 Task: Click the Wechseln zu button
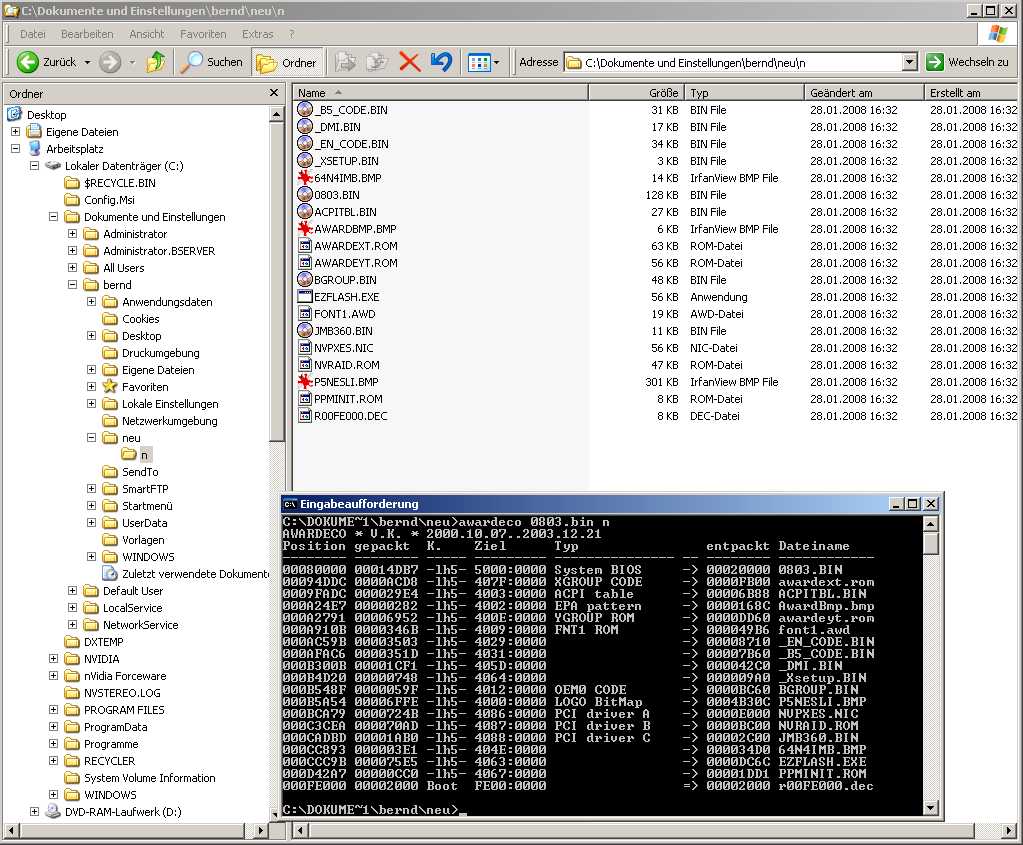[967, 62]
